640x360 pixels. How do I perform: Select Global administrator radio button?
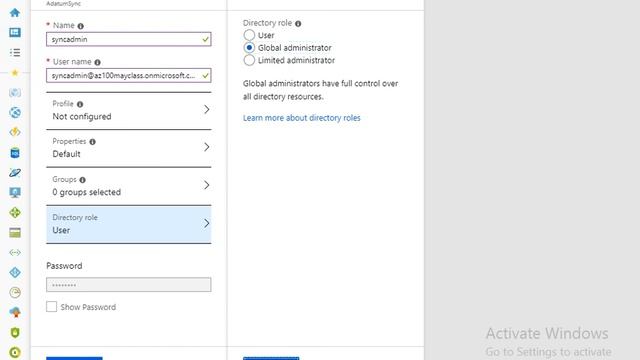(x=249, y=48)
